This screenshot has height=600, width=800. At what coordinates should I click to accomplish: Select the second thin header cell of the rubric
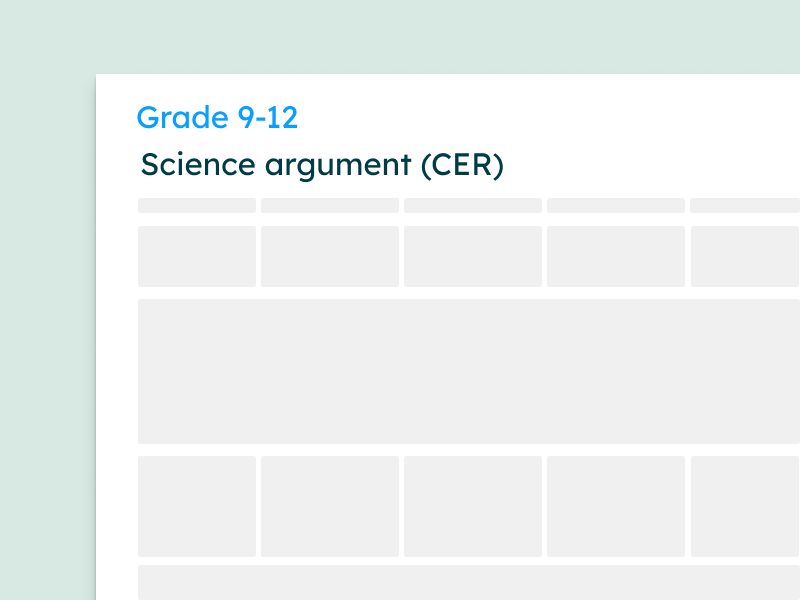330,206
